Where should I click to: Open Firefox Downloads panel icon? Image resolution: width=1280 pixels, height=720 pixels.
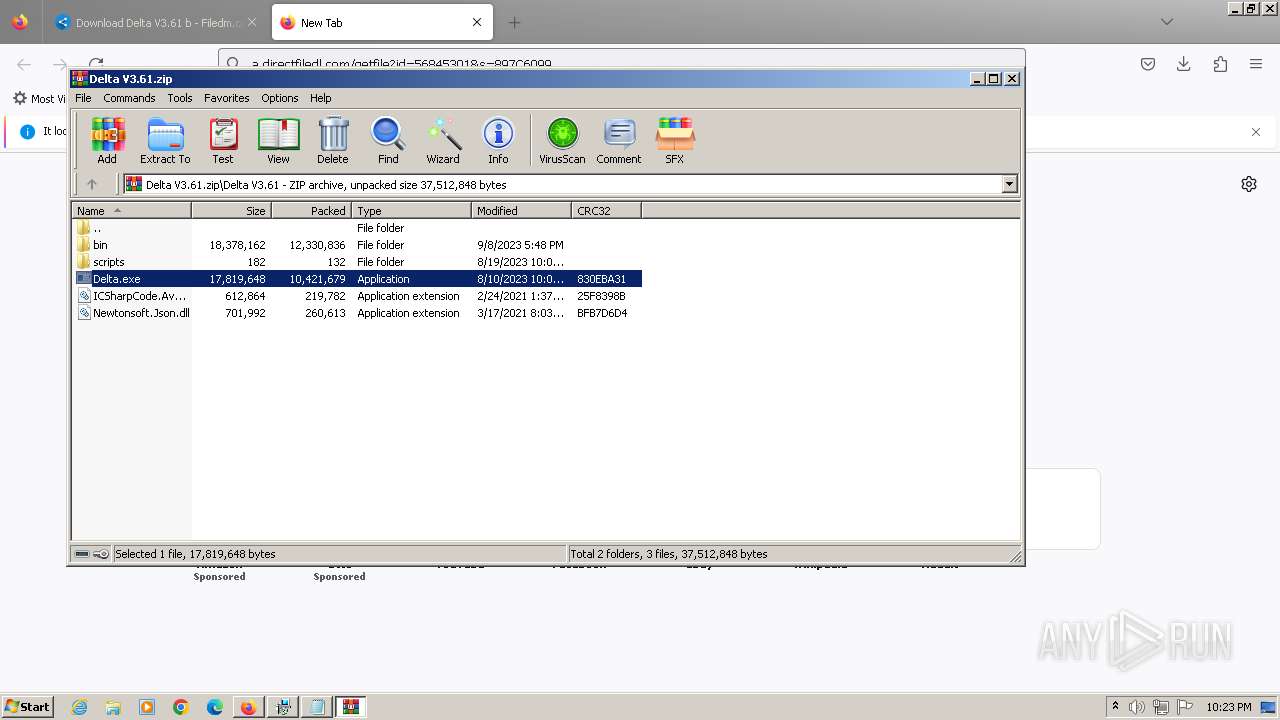(x=1184, y=64)
